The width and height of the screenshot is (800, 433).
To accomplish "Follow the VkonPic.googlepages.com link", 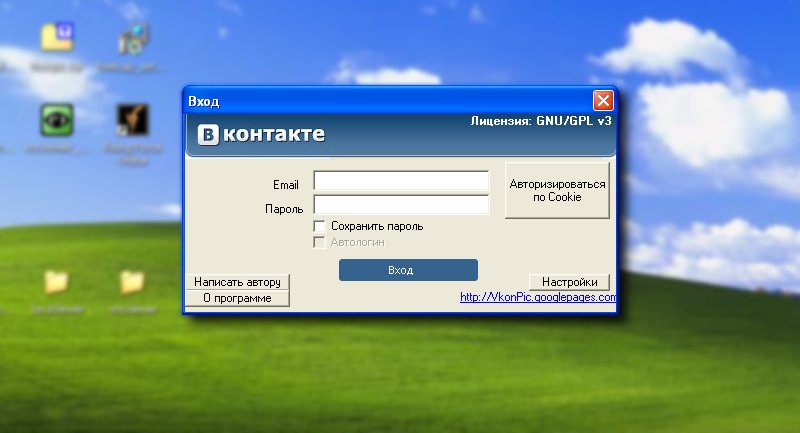I will click(x=538, y=297).
